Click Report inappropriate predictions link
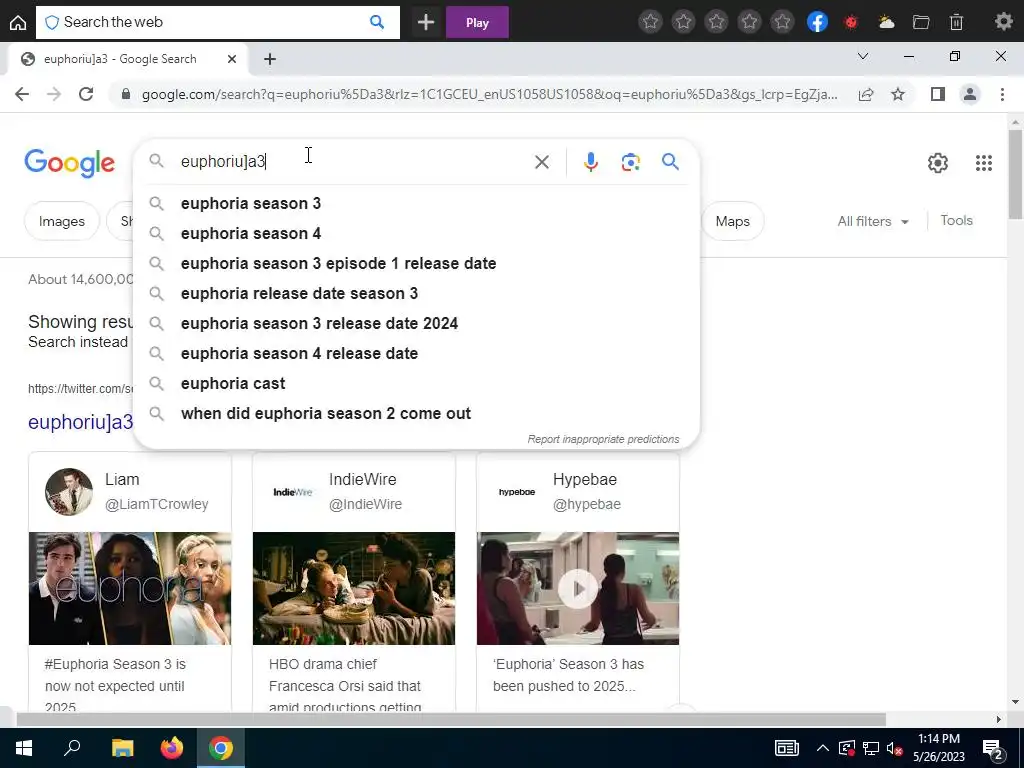The height and width of the screenshot is (768, 1024). tap(603, 440)
